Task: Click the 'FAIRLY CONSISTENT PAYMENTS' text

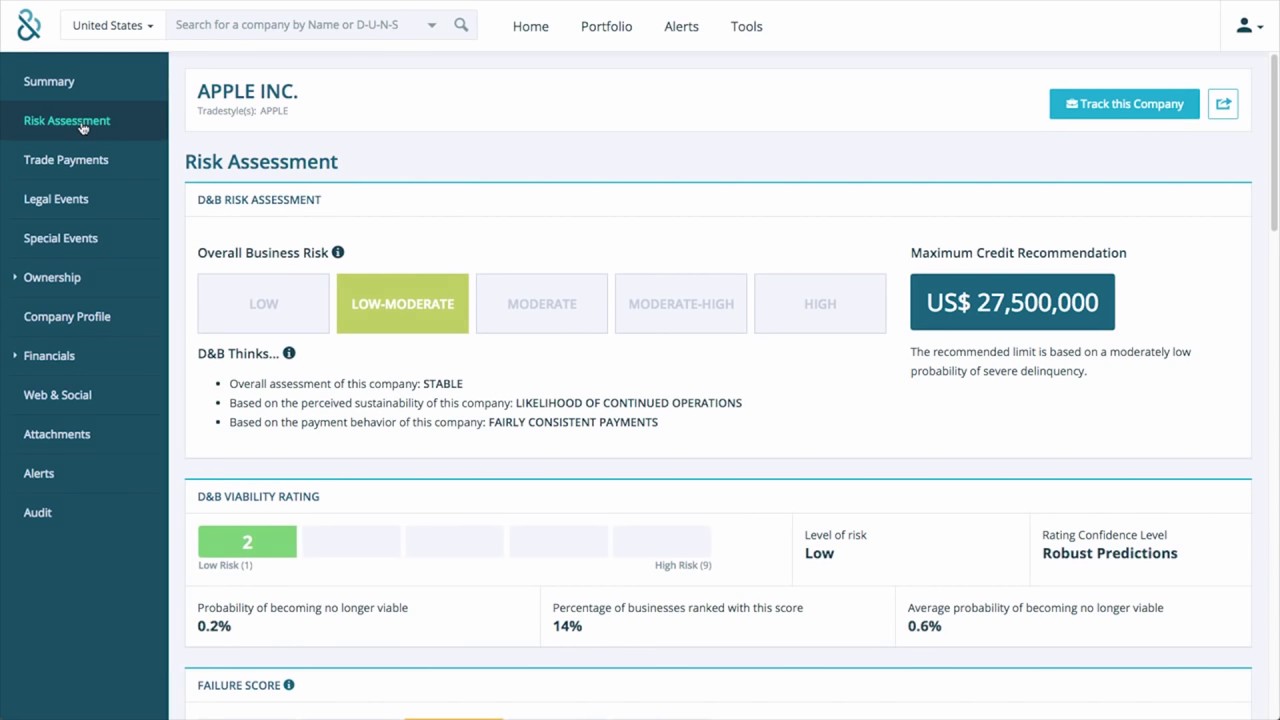Action: [573, 422]
